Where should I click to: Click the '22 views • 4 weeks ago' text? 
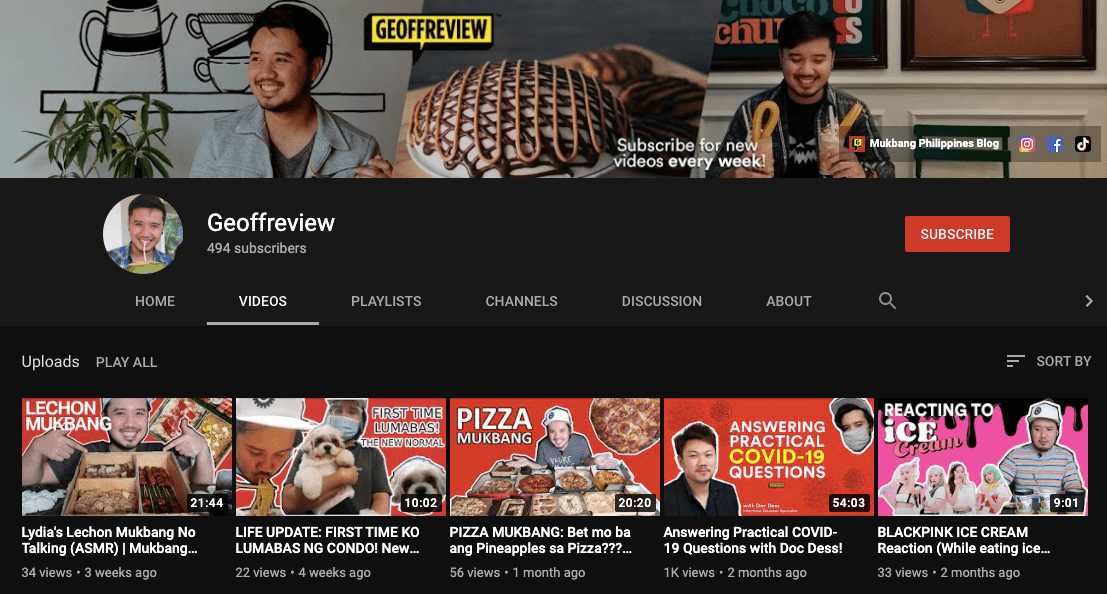[303, 573]
